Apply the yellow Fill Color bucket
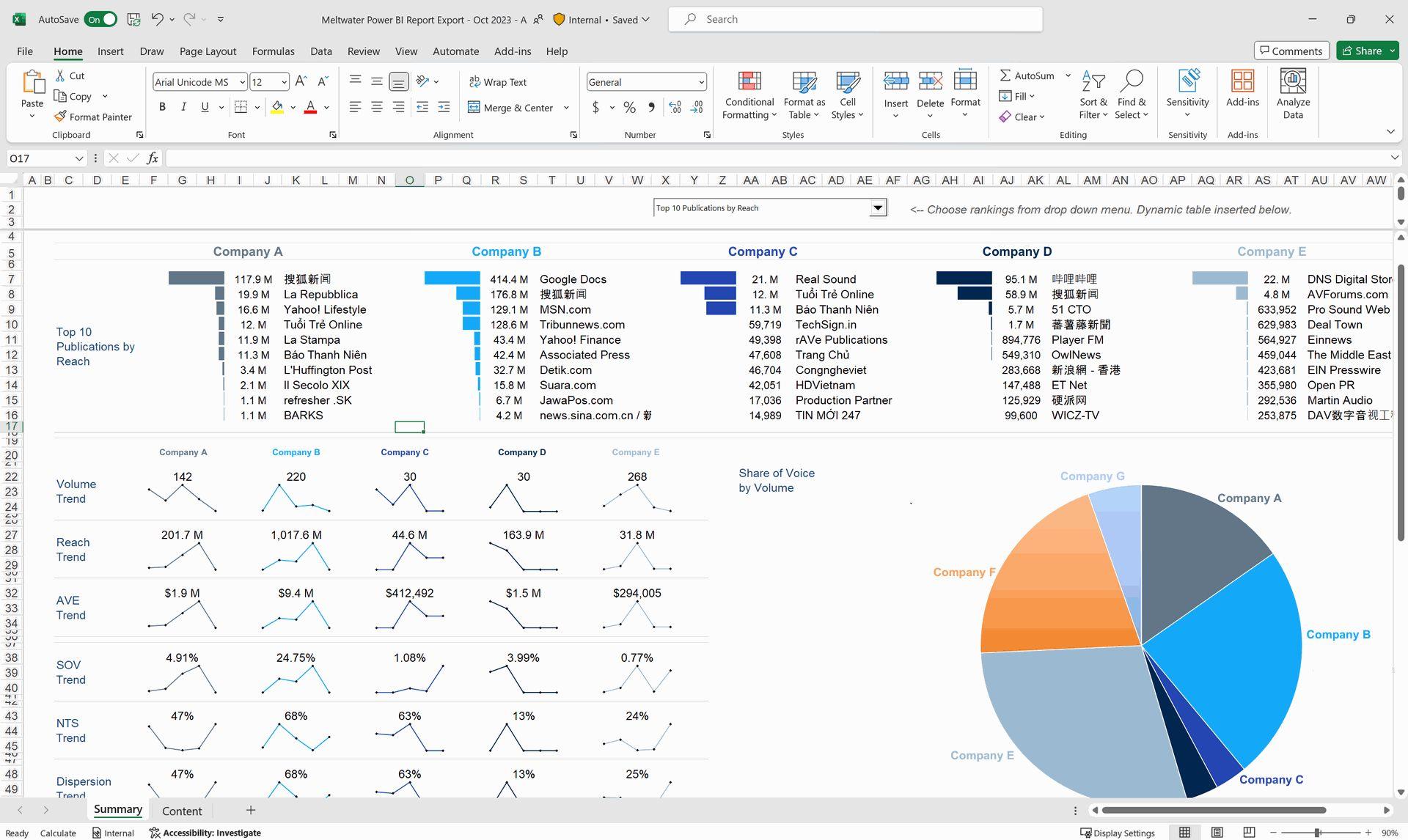This screenshot has width=1408, height=840. click(277, 107)
